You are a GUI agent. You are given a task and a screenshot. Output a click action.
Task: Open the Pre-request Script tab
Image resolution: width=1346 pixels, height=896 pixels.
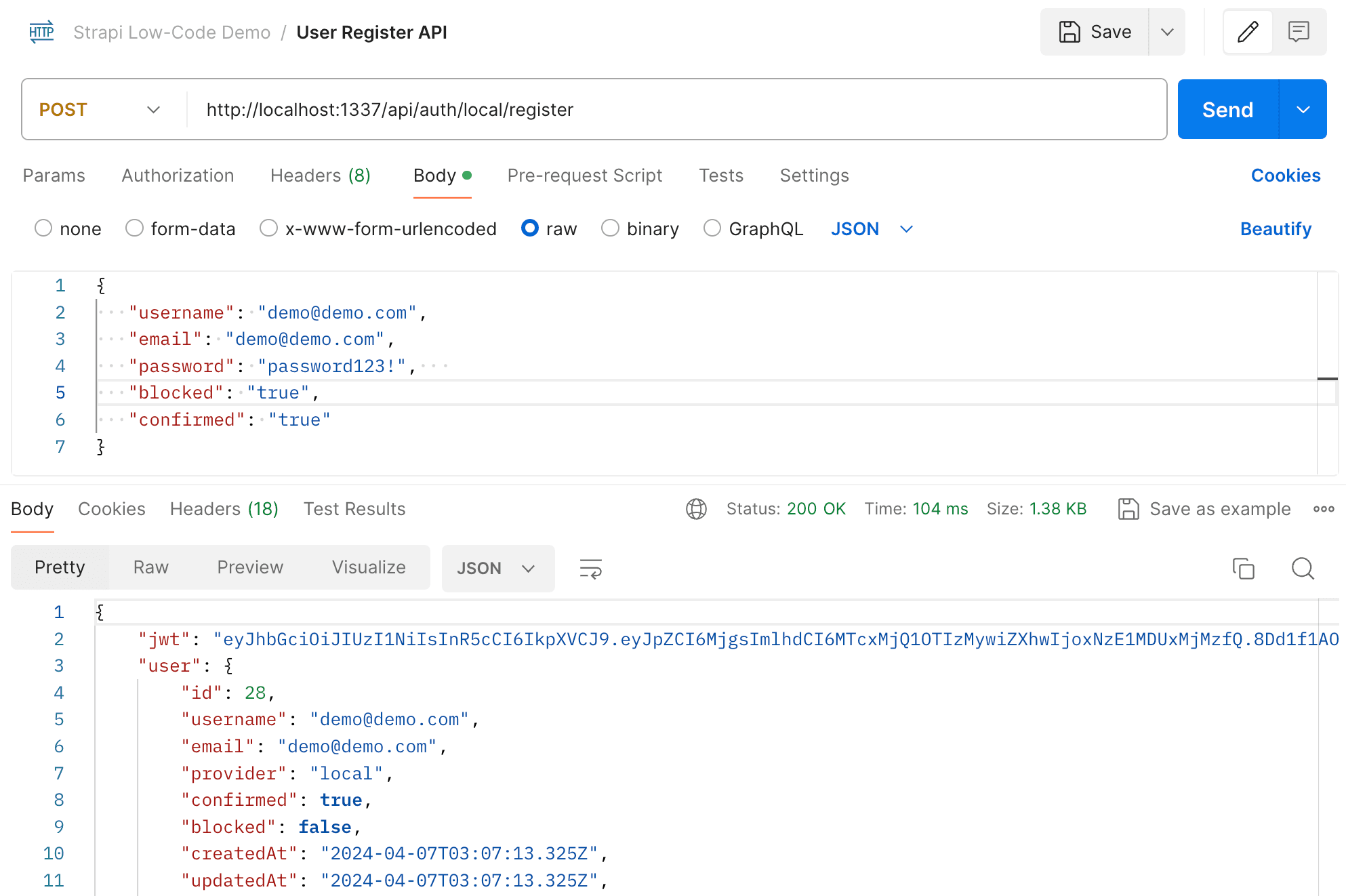585,176
